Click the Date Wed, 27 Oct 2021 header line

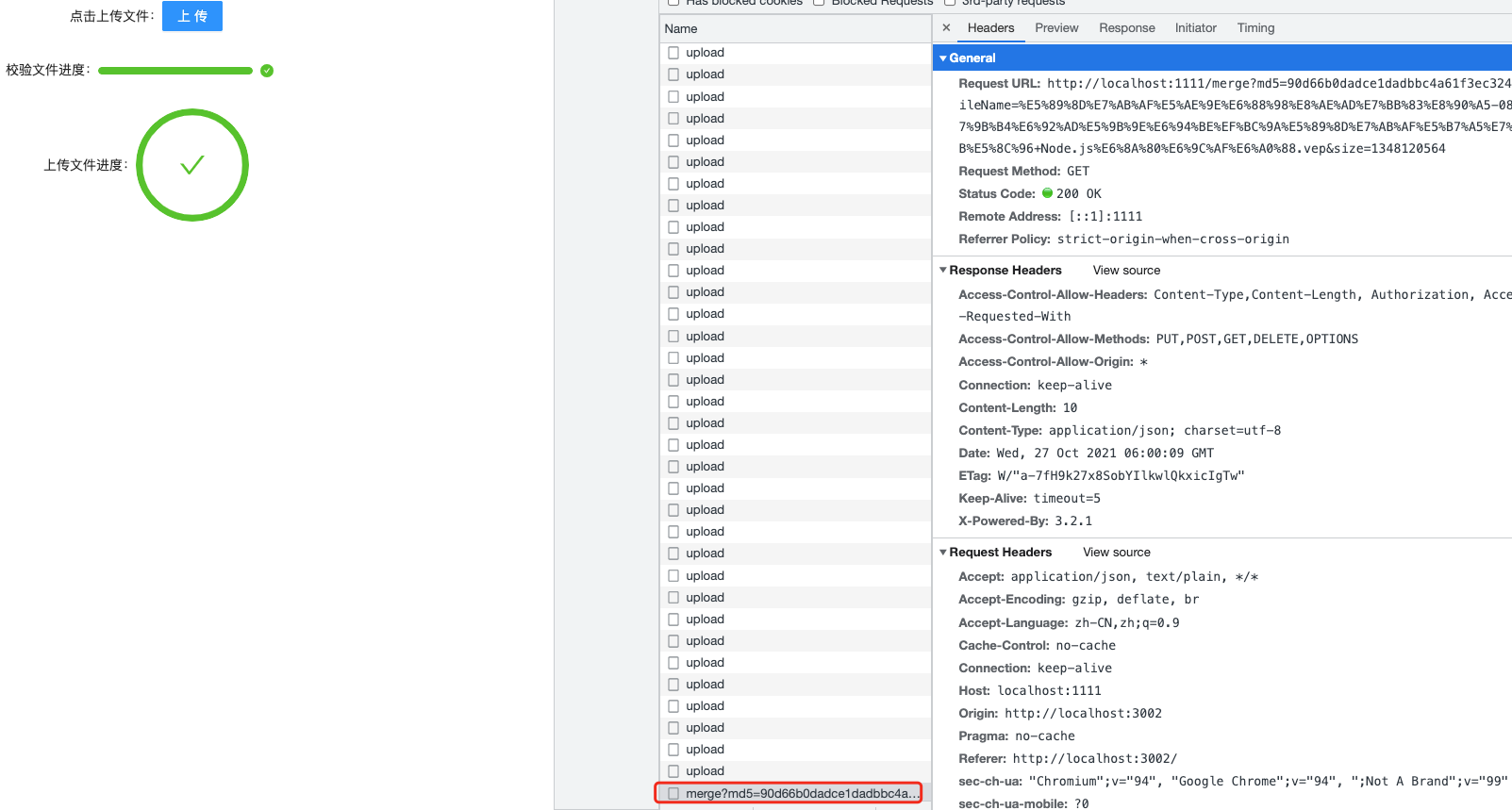pyautogui.click(x=1086, y=453)
